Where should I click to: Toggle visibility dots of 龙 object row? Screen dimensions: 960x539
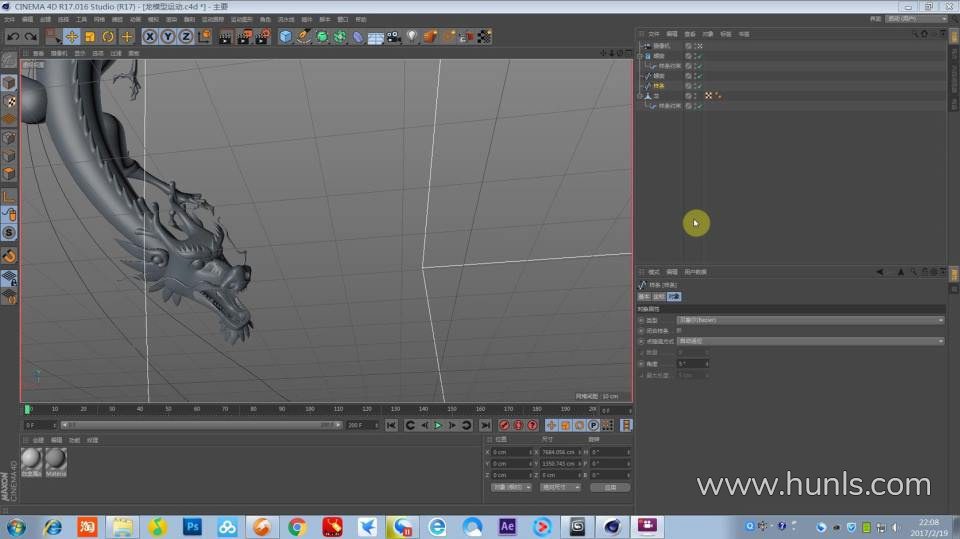click(696, 96)
